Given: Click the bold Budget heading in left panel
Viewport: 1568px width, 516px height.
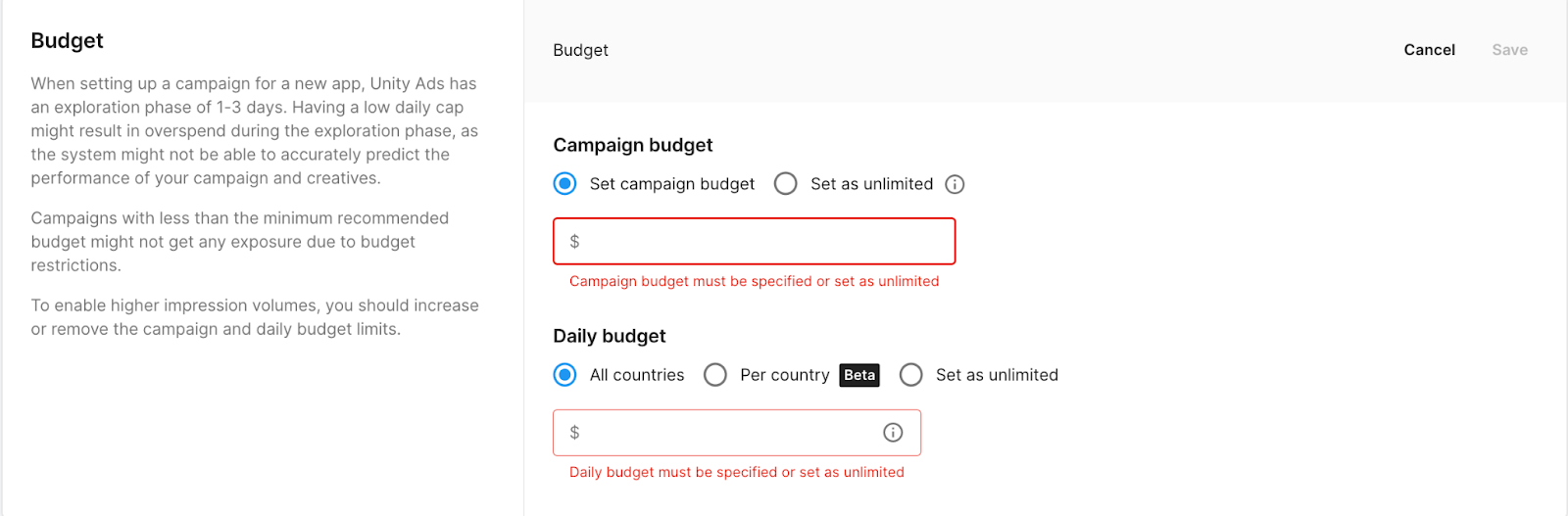Looking at the screenshot, I should [67, 40].
